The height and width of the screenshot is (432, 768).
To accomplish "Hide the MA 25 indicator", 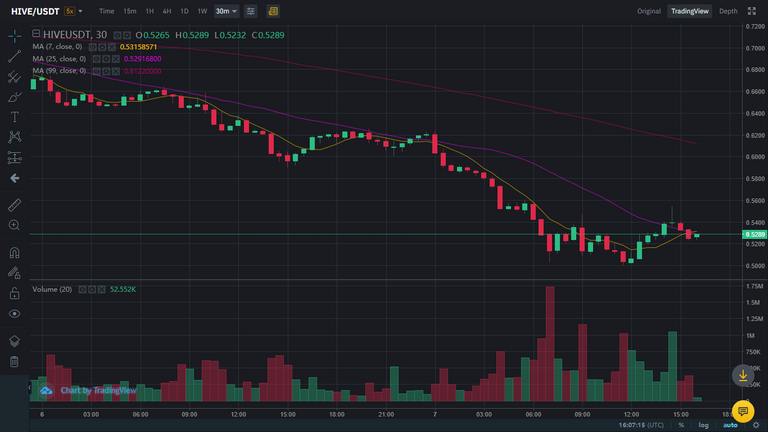I will (x=96, y=59).
